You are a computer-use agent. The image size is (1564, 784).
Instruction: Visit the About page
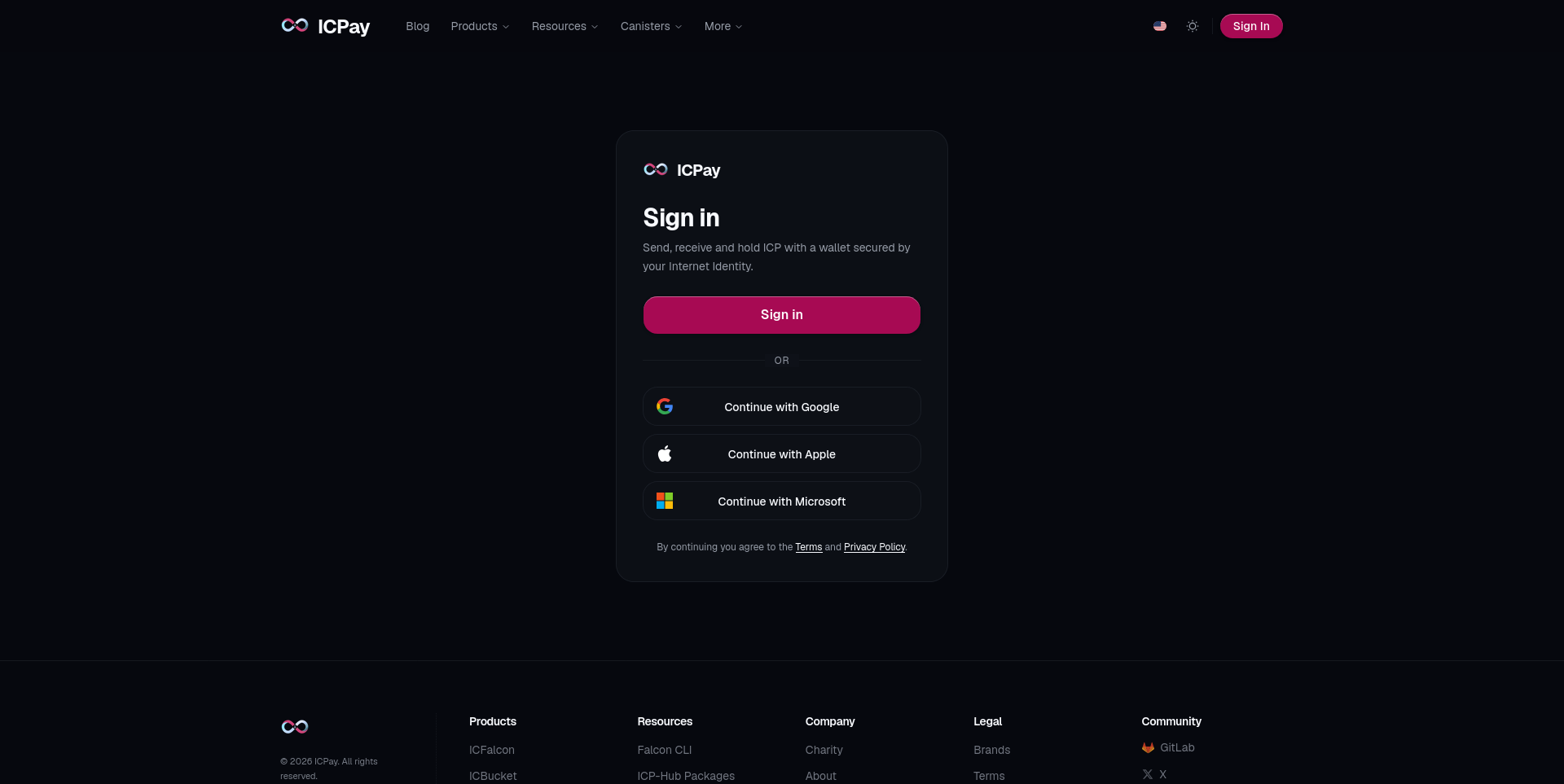point(821,776)
